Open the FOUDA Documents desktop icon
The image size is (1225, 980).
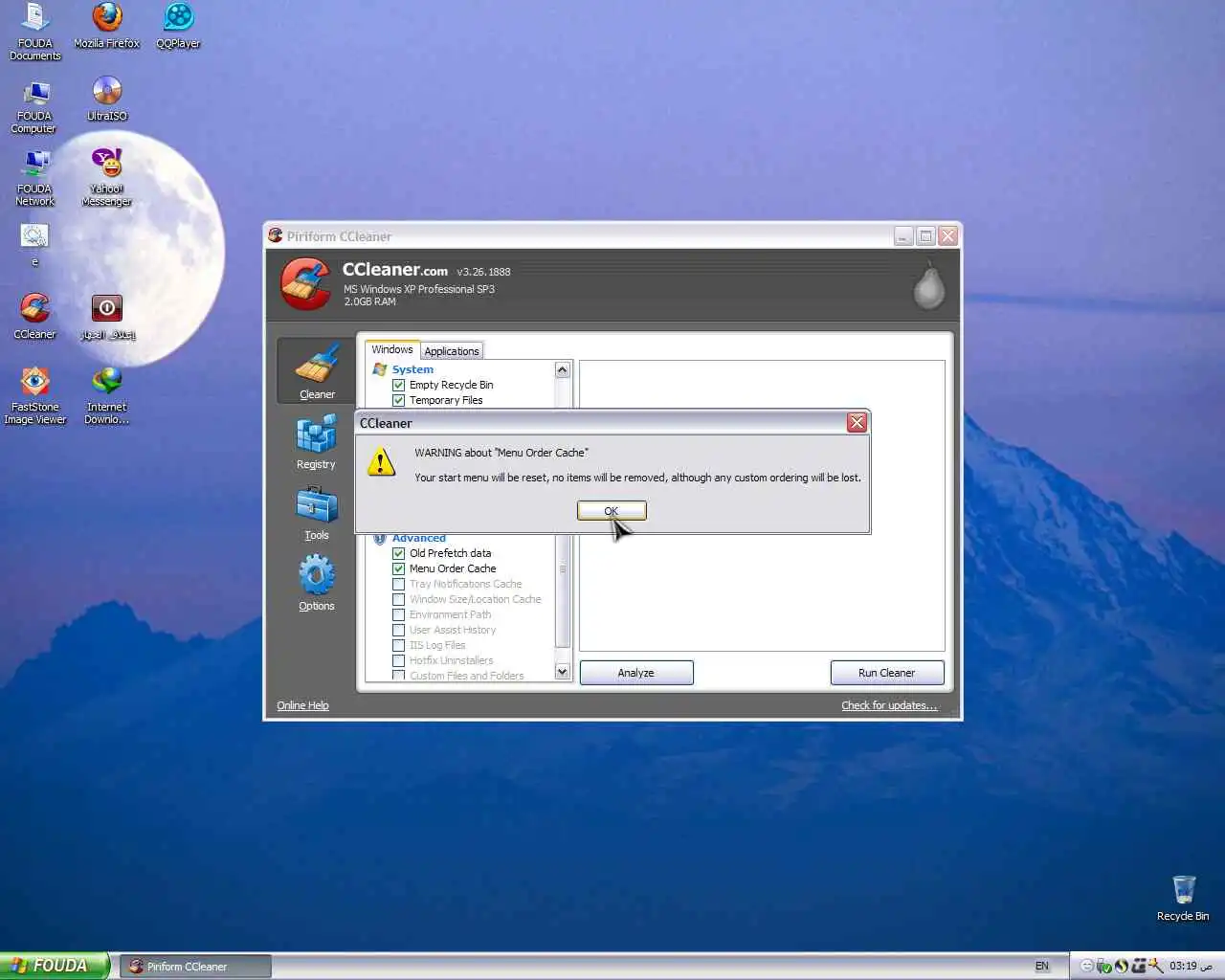tap(35, 32)
